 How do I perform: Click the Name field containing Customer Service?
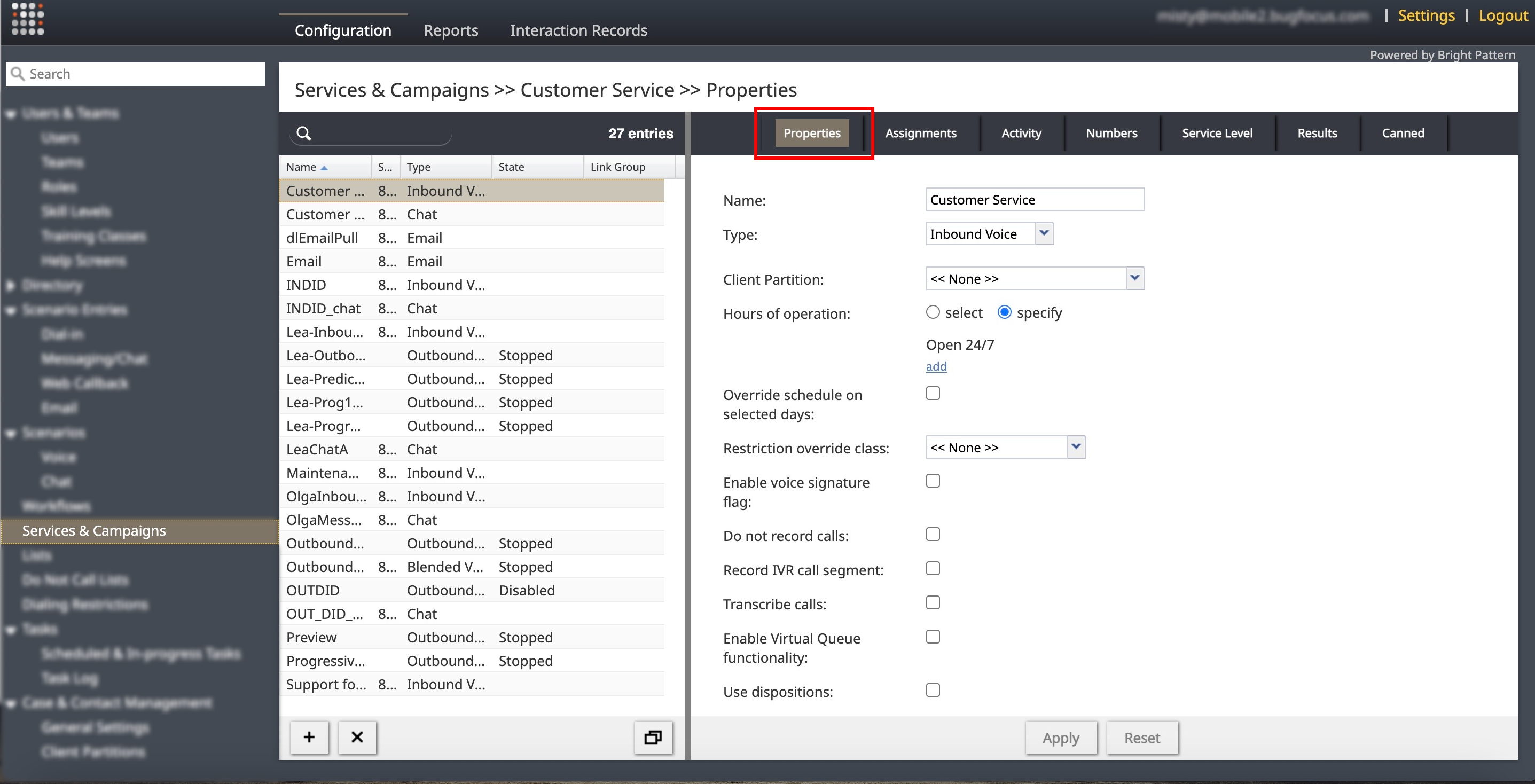coord(1035,200)
